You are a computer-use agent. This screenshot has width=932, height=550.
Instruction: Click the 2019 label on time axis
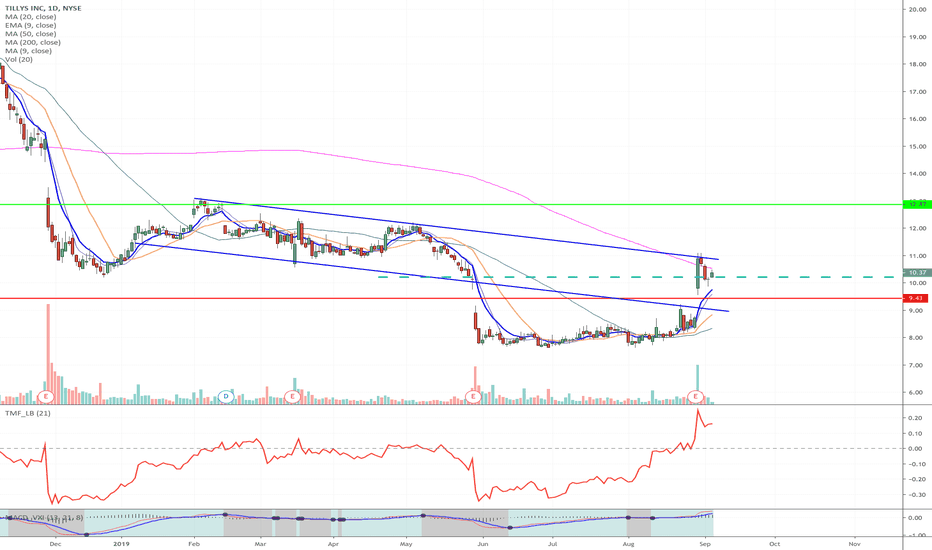tap(121, 543)
